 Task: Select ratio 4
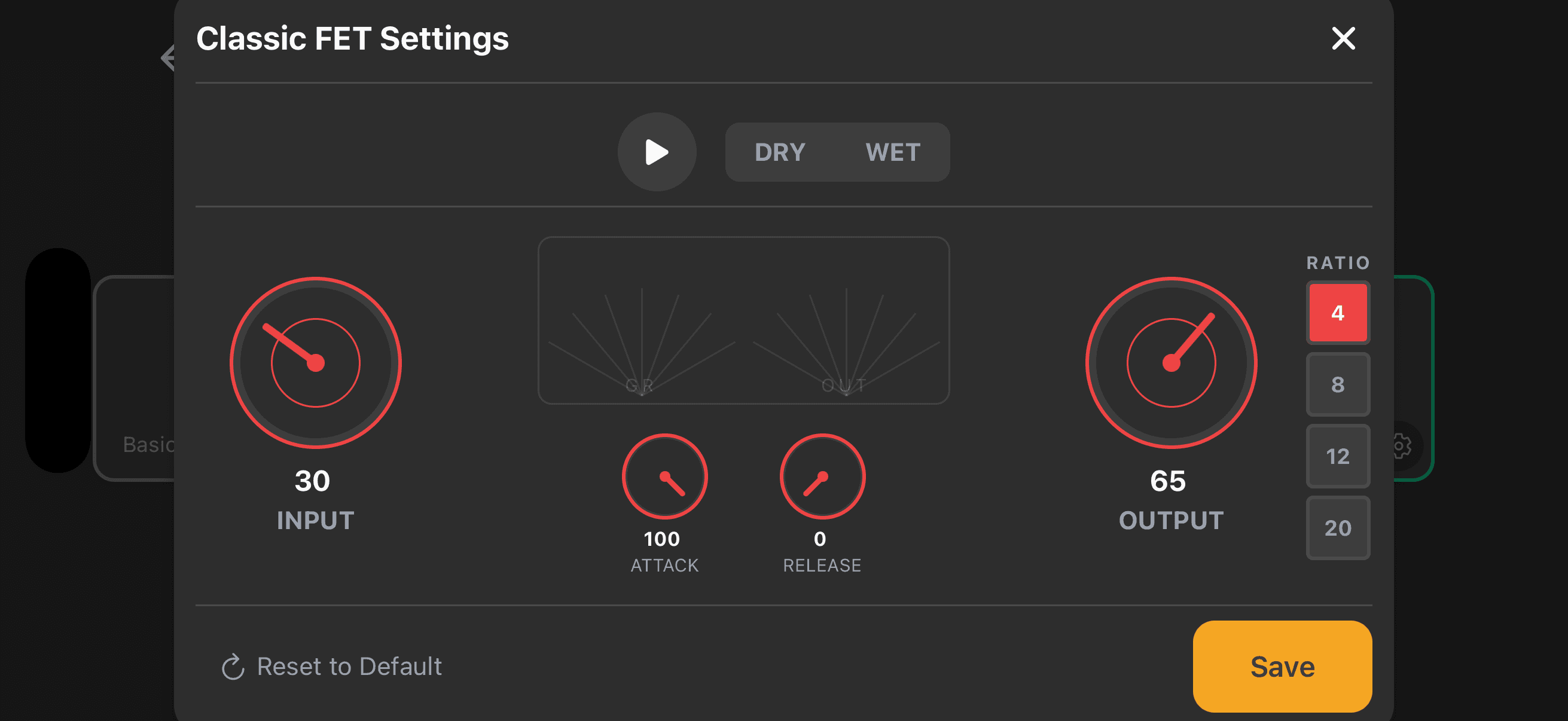pyautogui.click(x=1337, y=313)
